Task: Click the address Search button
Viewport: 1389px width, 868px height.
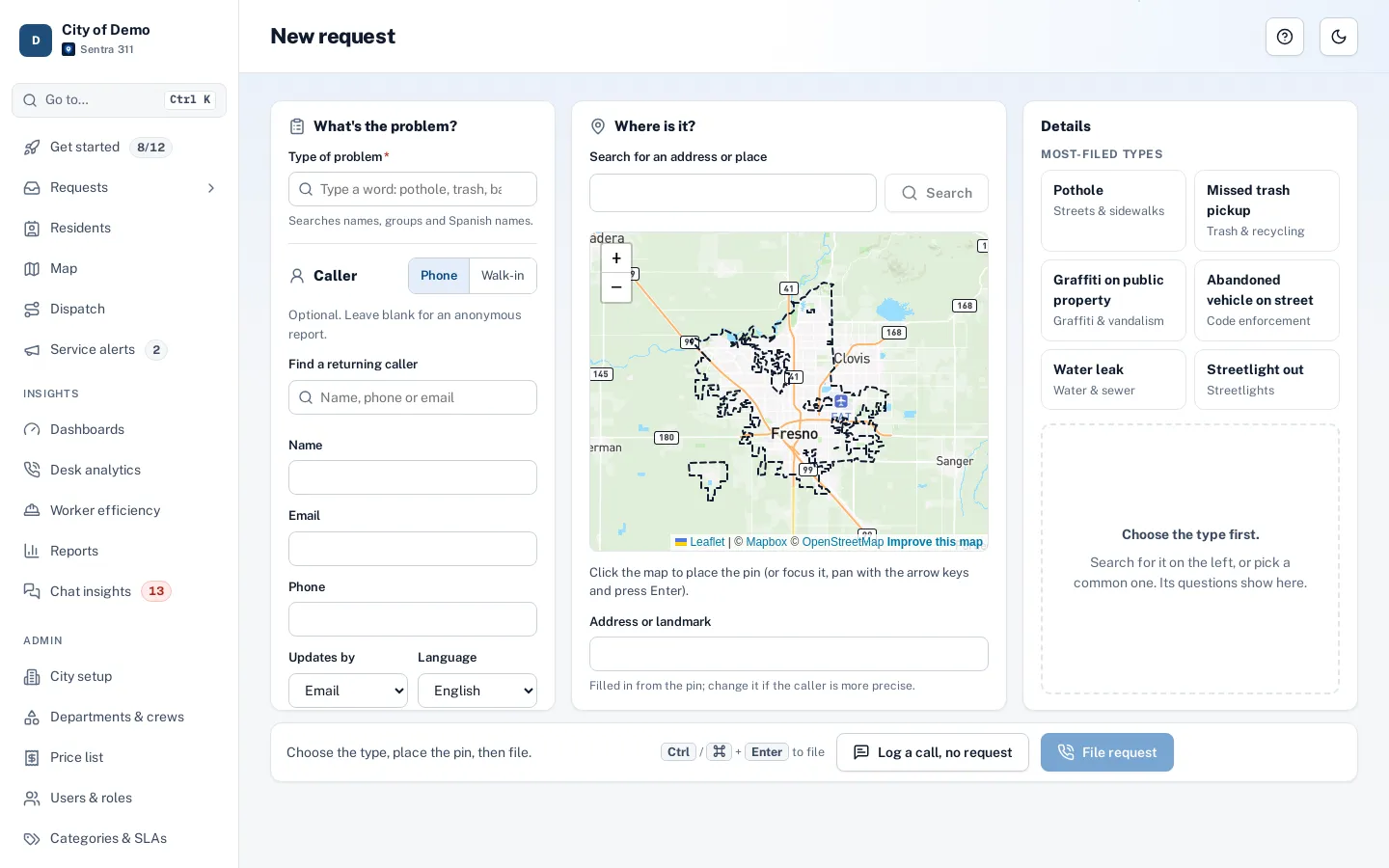Action: pyautogui.click(x=937, y=193)
